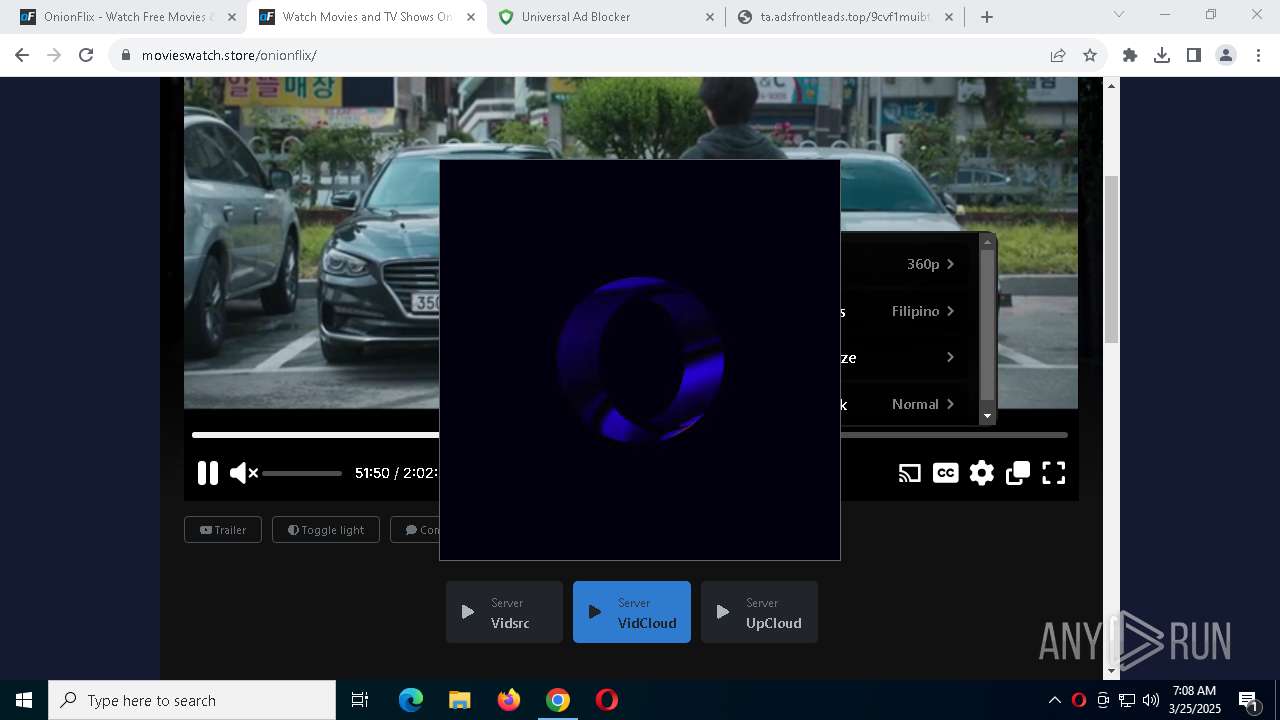Open the tab search dropdown
Screen dimensions: 1280x720
pyautogui.click(x=1119, y=14)
